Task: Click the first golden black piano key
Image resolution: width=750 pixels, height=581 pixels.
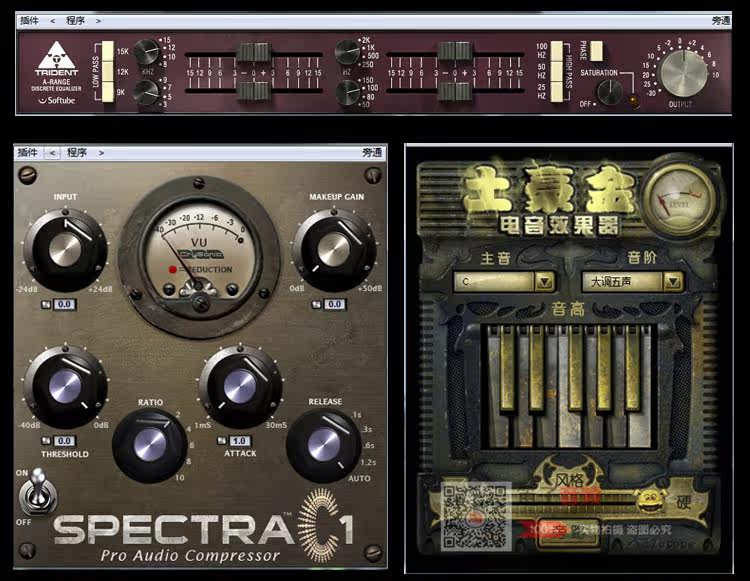Action: [x=507, y=368]
